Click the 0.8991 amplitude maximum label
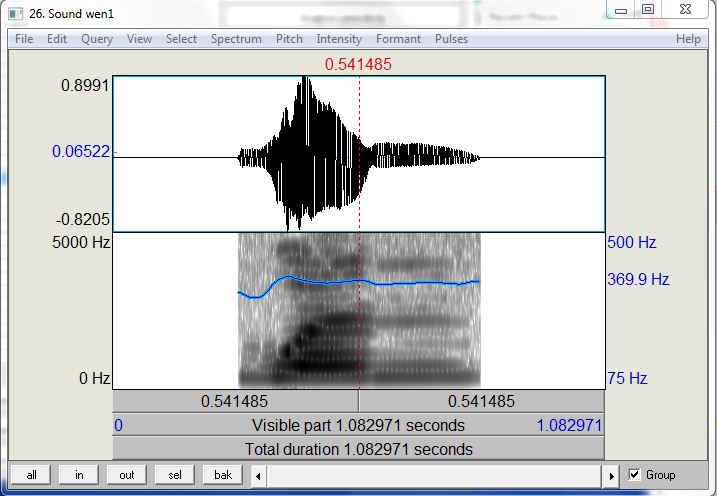The image size is (717, 496). pos(86,85)
